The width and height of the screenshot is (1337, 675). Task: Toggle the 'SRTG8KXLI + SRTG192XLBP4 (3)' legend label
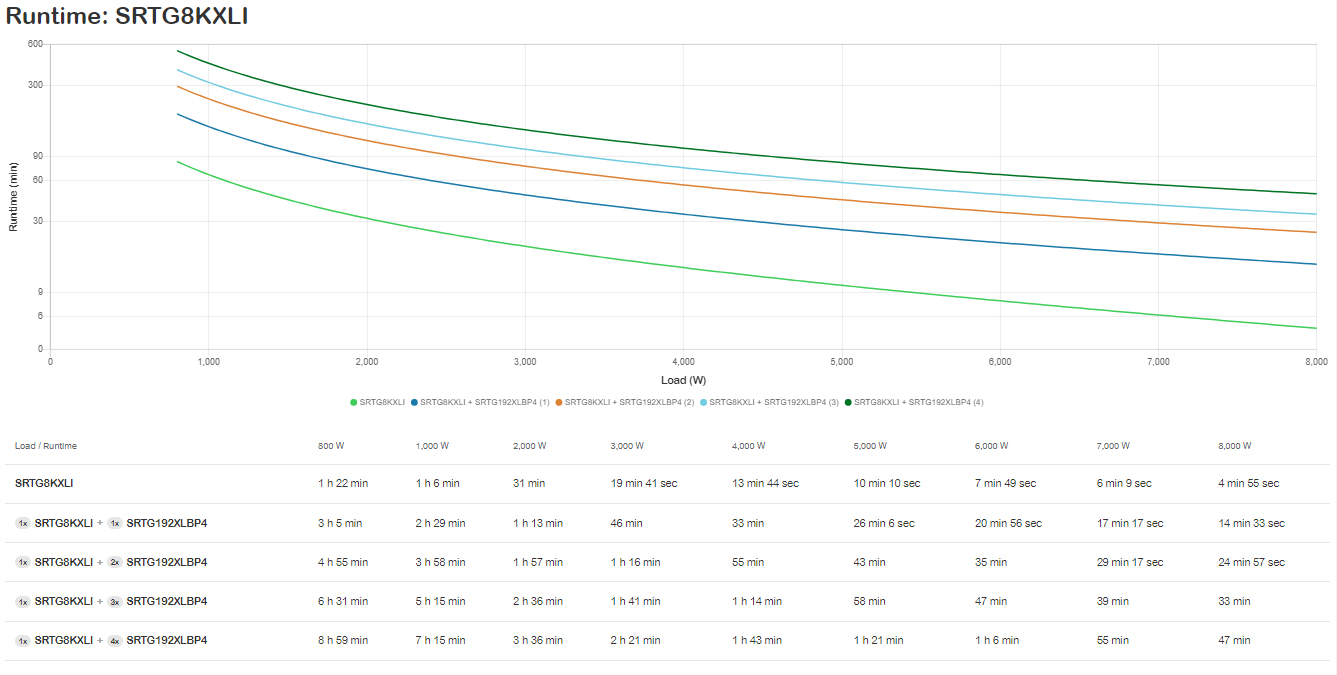774,402
